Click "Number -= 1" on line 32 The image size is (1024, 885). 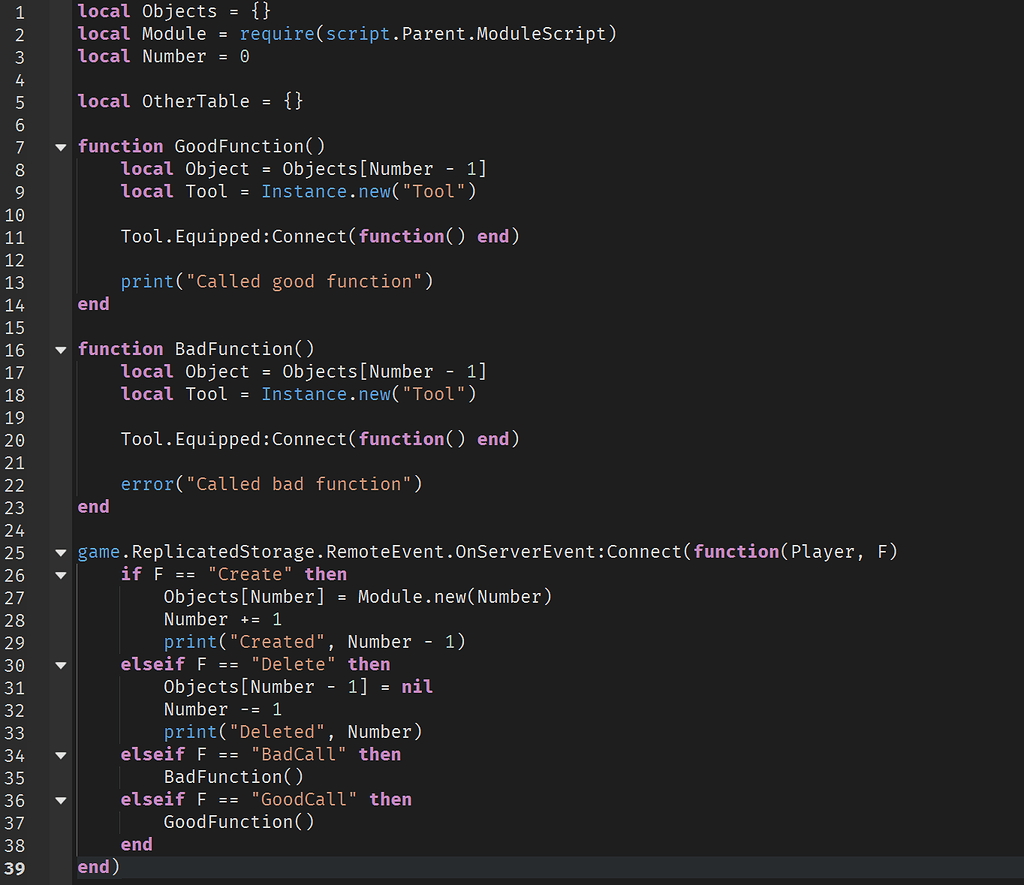tap(223, 709)
